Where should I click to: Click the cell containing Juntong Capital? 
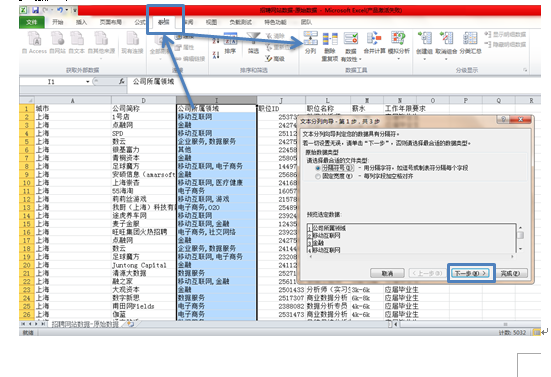click(143, 265)
